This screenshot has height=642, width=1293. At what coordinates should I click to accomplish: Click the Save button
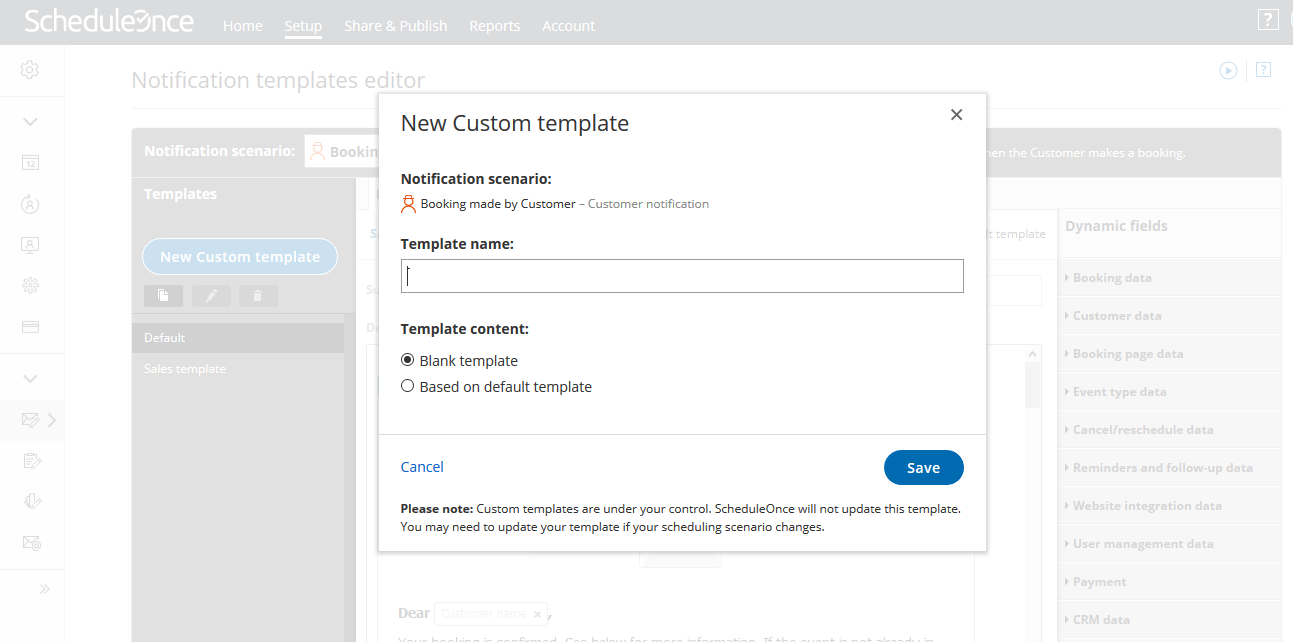tap(923, 468)
